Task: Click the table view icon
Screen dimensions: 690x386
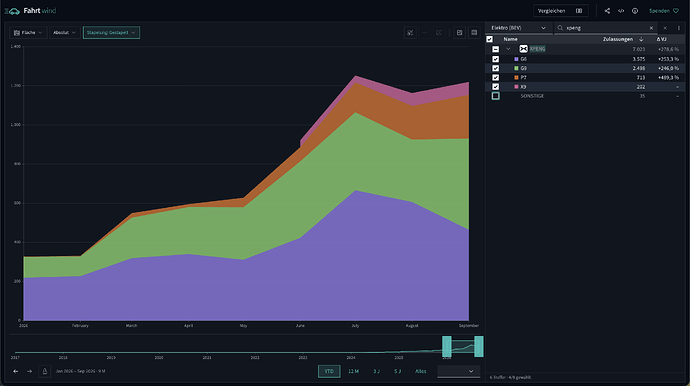Action: pyautogui.click(x=474, y=33)
